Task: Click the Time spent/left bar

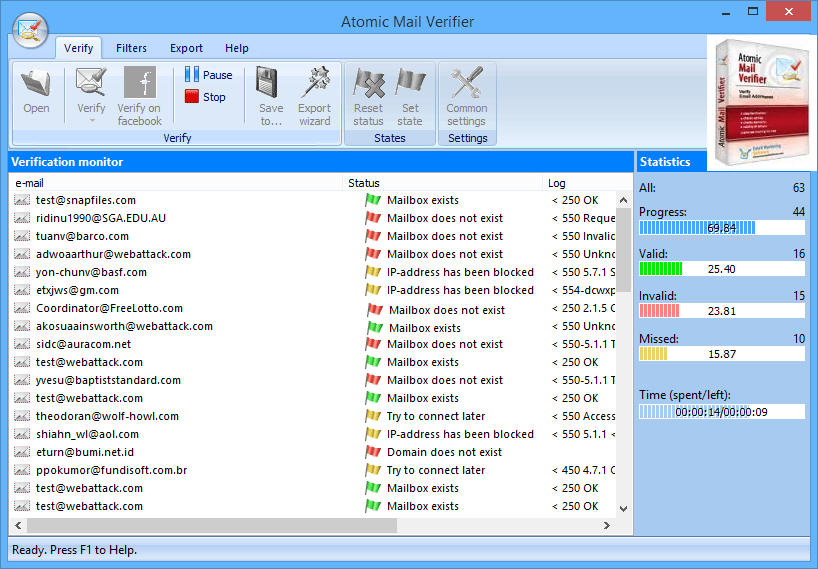Action: point(721,411)
